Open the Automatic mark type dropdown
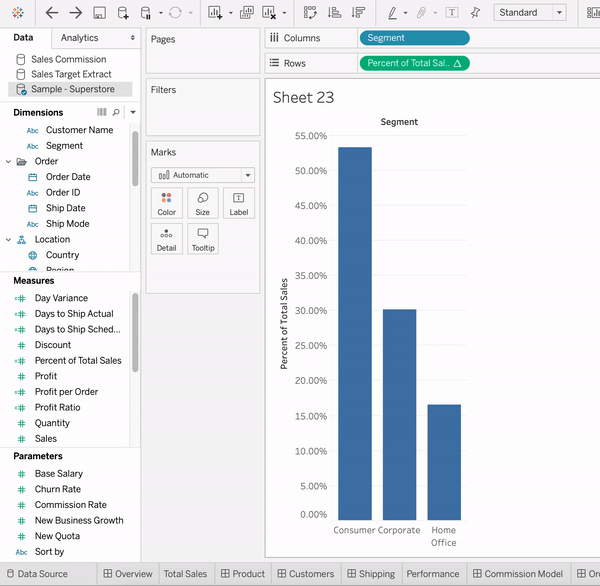 [x=203, y=175]
